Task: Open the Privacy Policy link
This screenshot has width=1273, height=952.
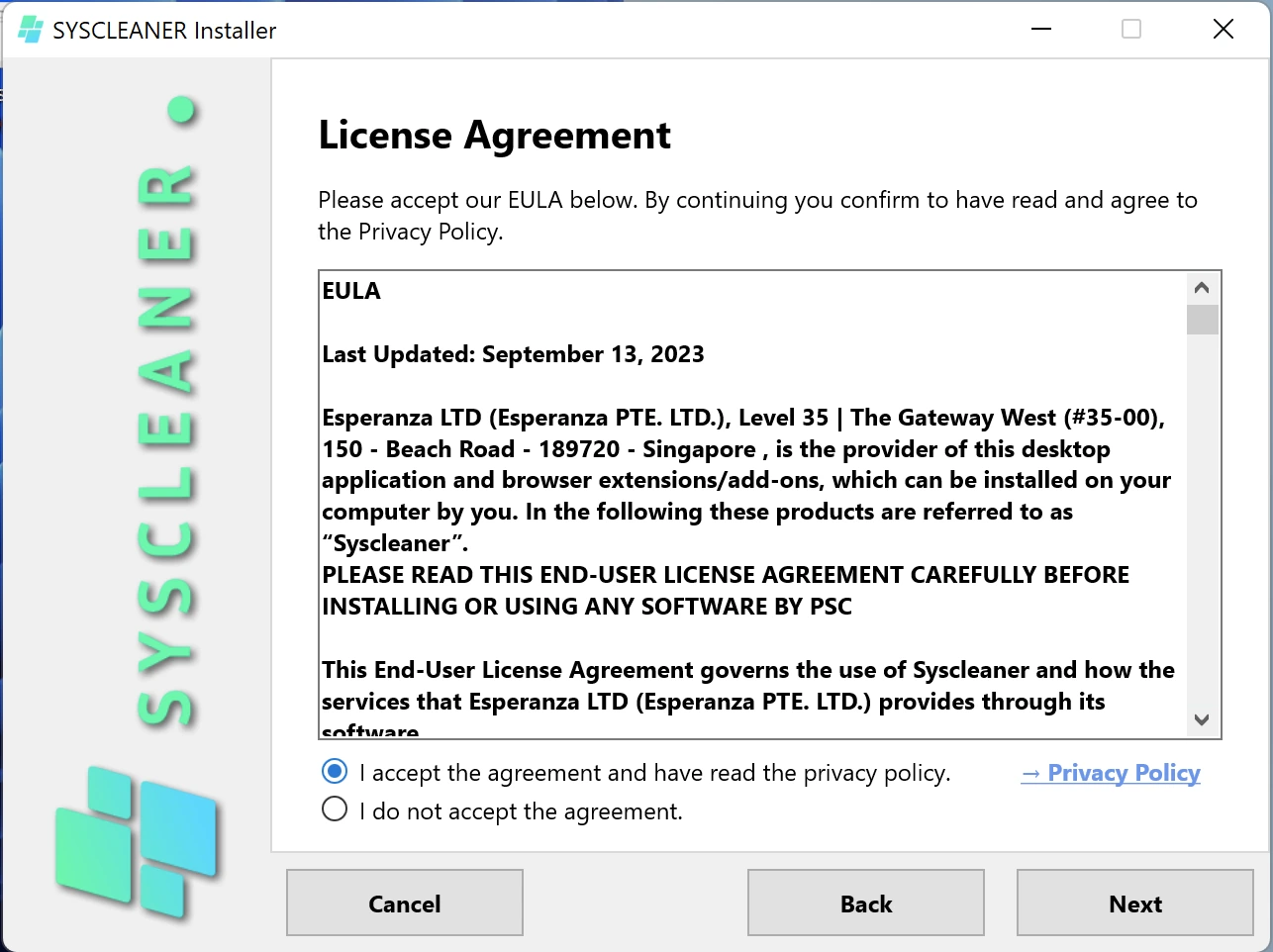Action: [1110, 773]
